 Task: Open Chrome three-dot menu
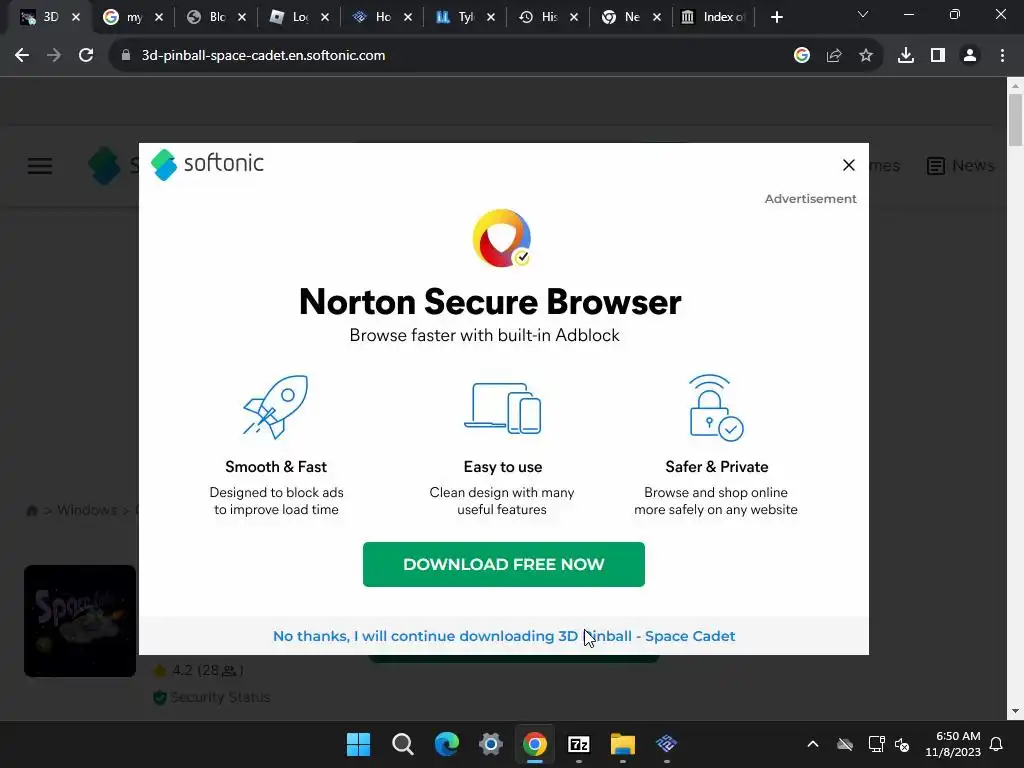coord(1002,56)
